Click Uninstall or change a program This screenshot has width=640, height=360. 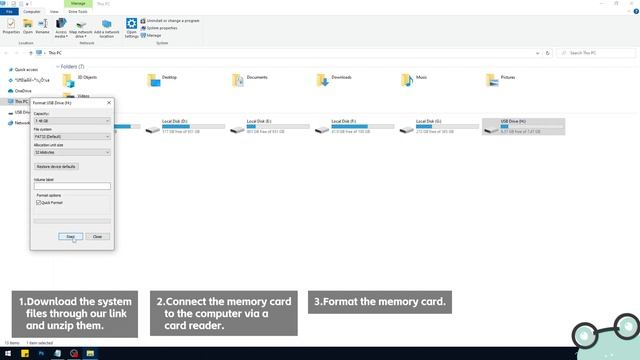(x=170, y=20)
